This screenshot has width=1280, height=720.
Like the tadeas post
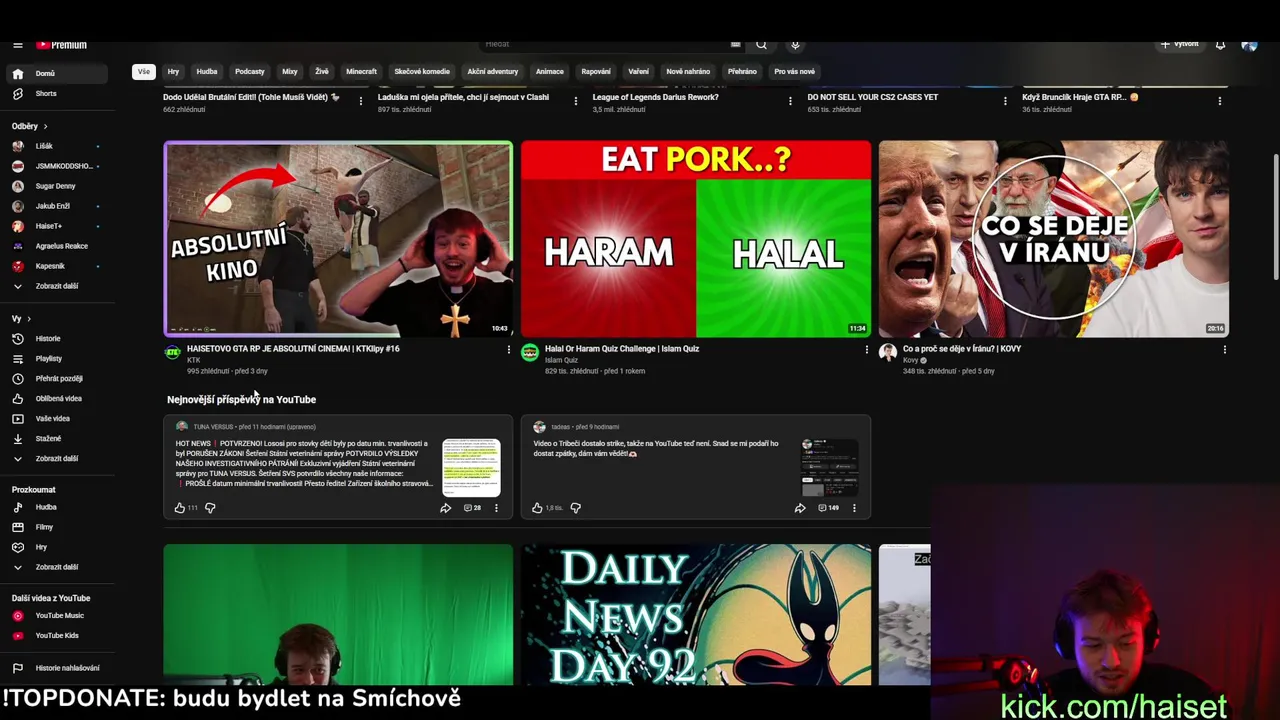tap(537, 508)
